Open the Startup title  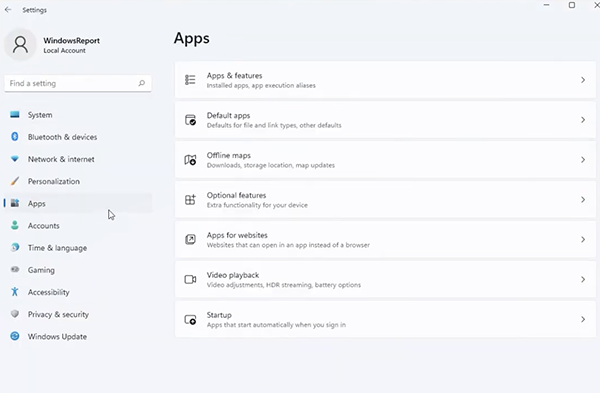219,315
